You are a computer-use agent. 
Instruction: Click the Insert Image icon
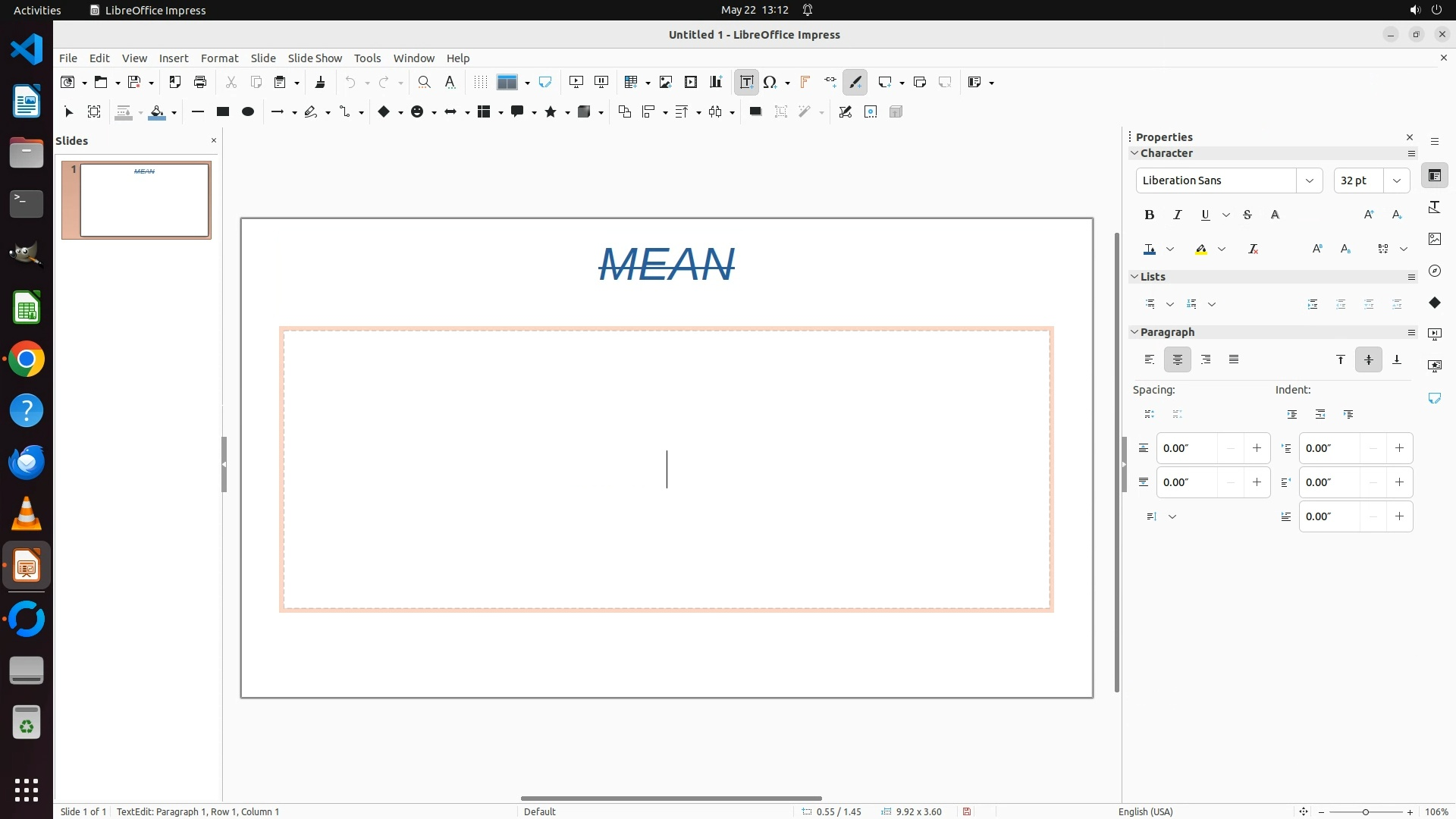click(666, 82)
